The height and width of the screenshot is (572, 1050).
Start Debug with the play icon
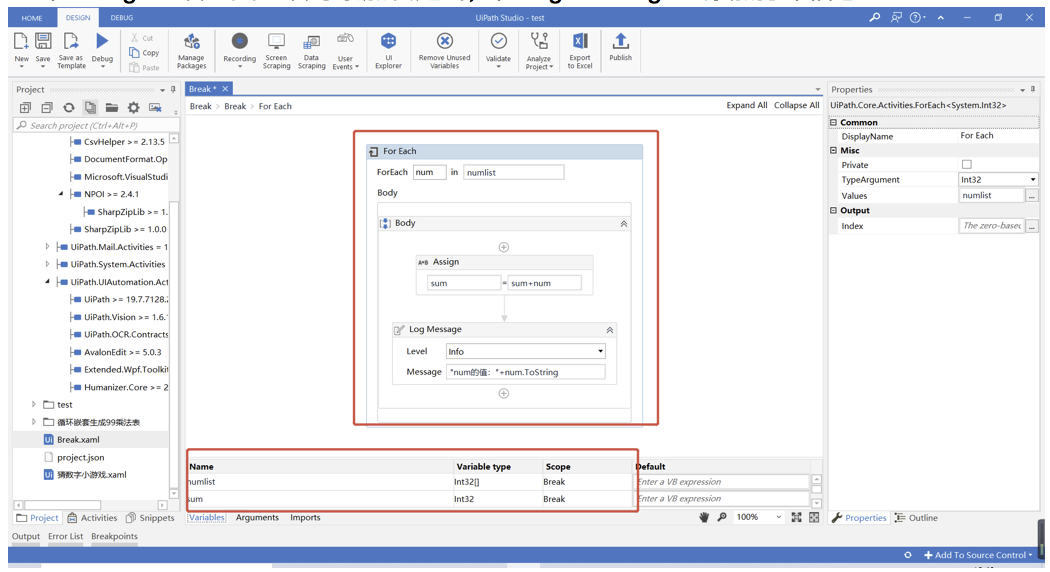click(x=102, y=42)
